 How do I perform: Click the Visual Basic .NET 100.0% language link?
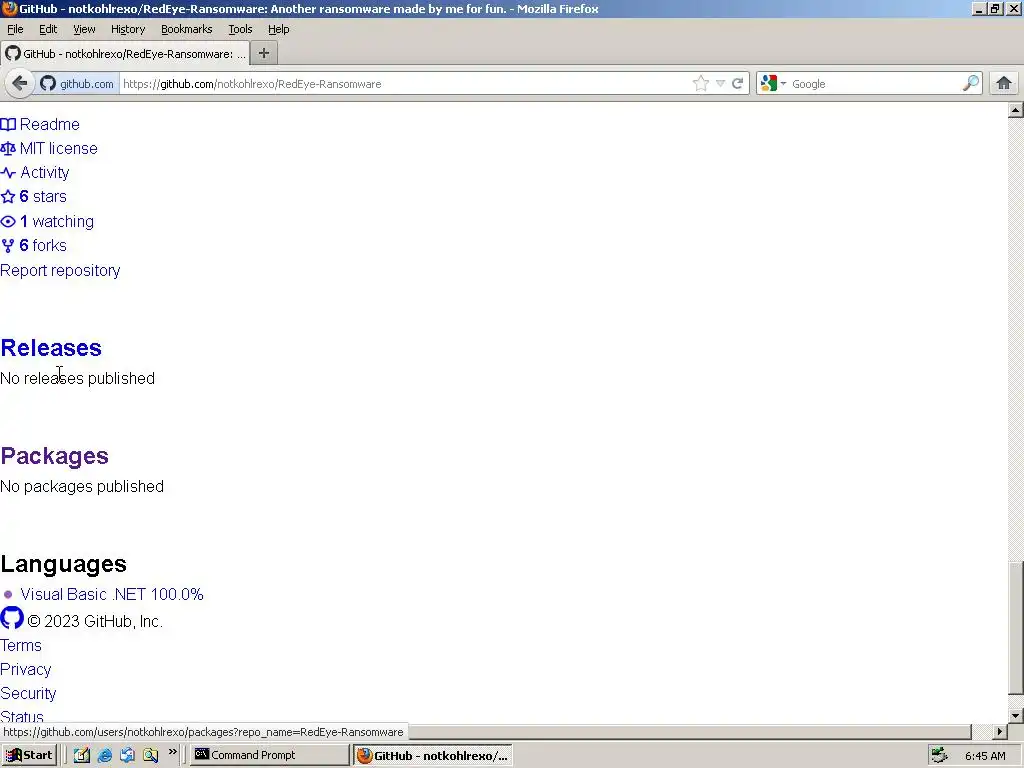(x=112, y=594)
